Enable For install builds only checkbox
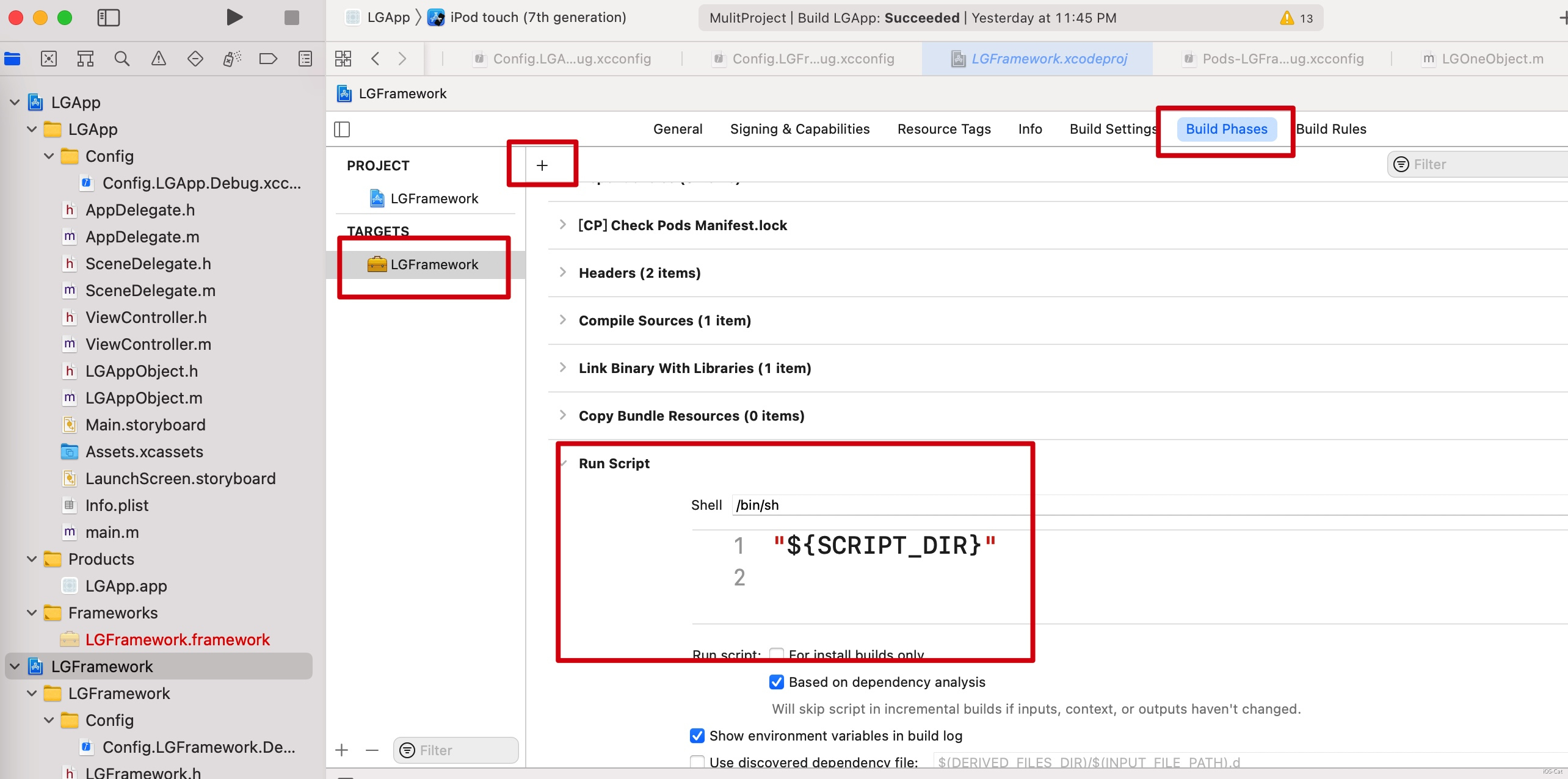 point(777,654)
